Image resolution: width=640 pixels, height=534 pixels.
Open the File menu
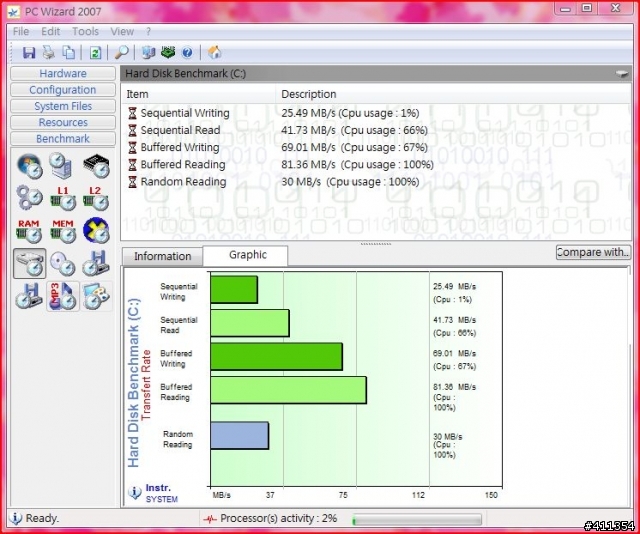[21, 31]
